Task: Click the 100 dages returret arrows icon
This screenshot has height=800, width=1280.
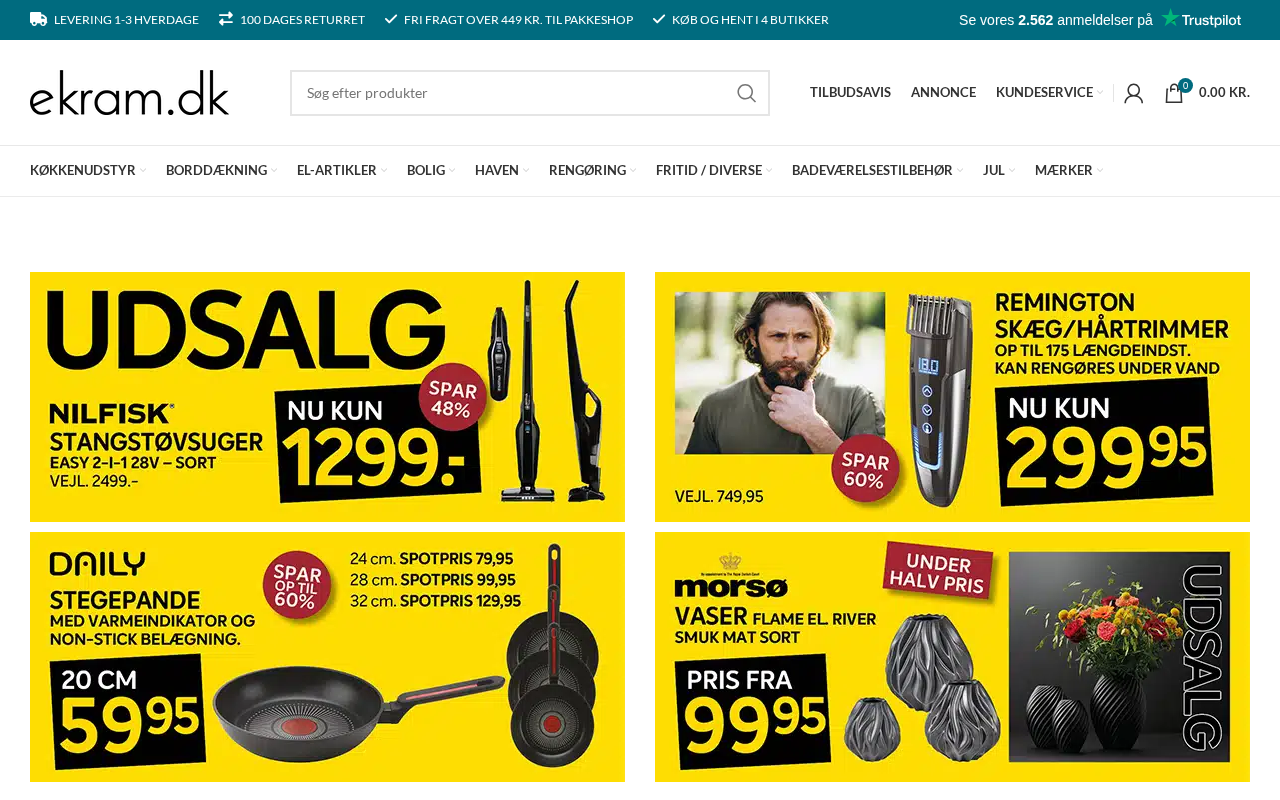Action: pyautogui.click(x=226, y=19)
